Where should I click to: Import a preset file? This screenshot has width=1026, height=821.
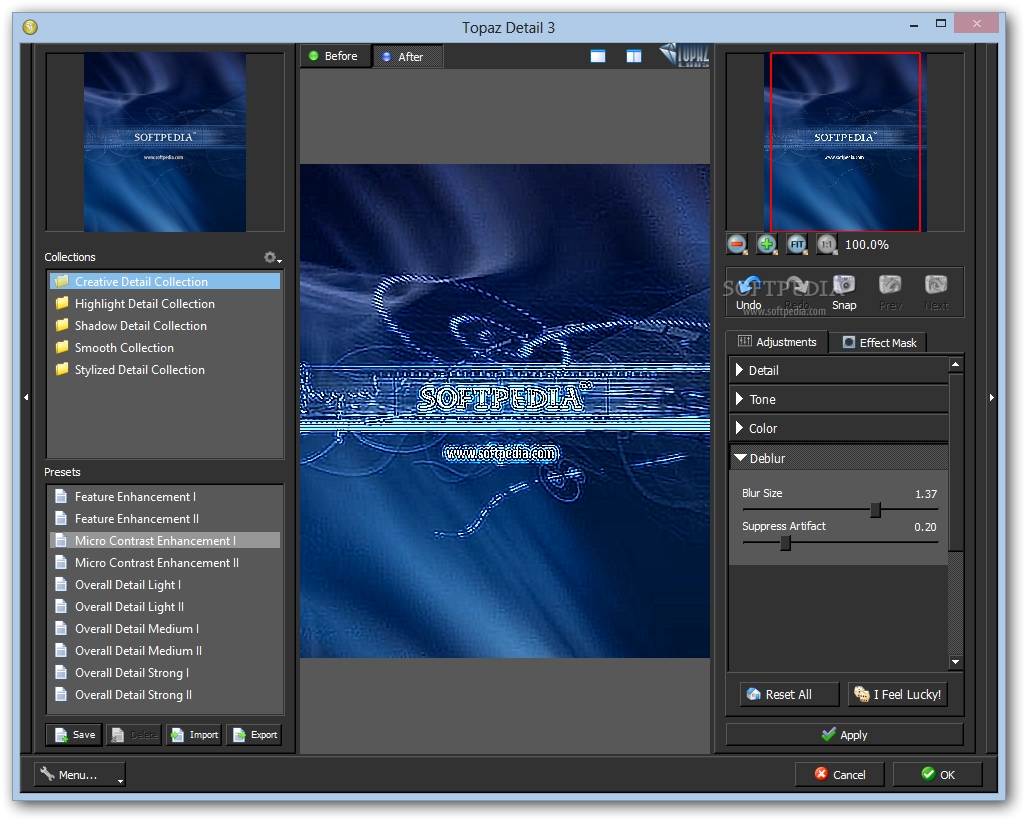(x=194, y=735)
